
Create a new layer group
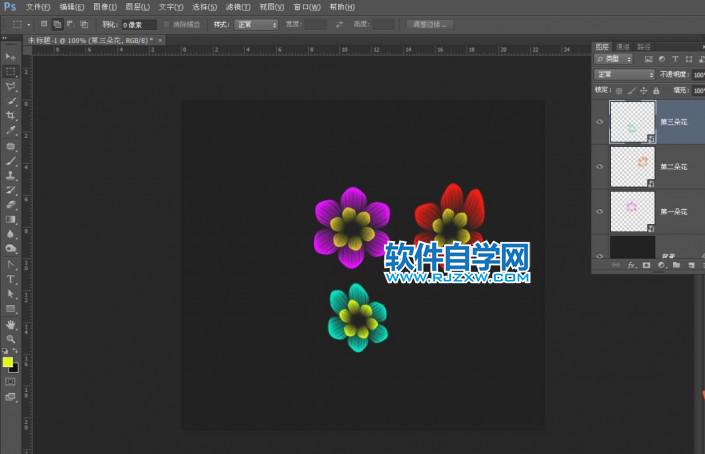pos(676,265)
